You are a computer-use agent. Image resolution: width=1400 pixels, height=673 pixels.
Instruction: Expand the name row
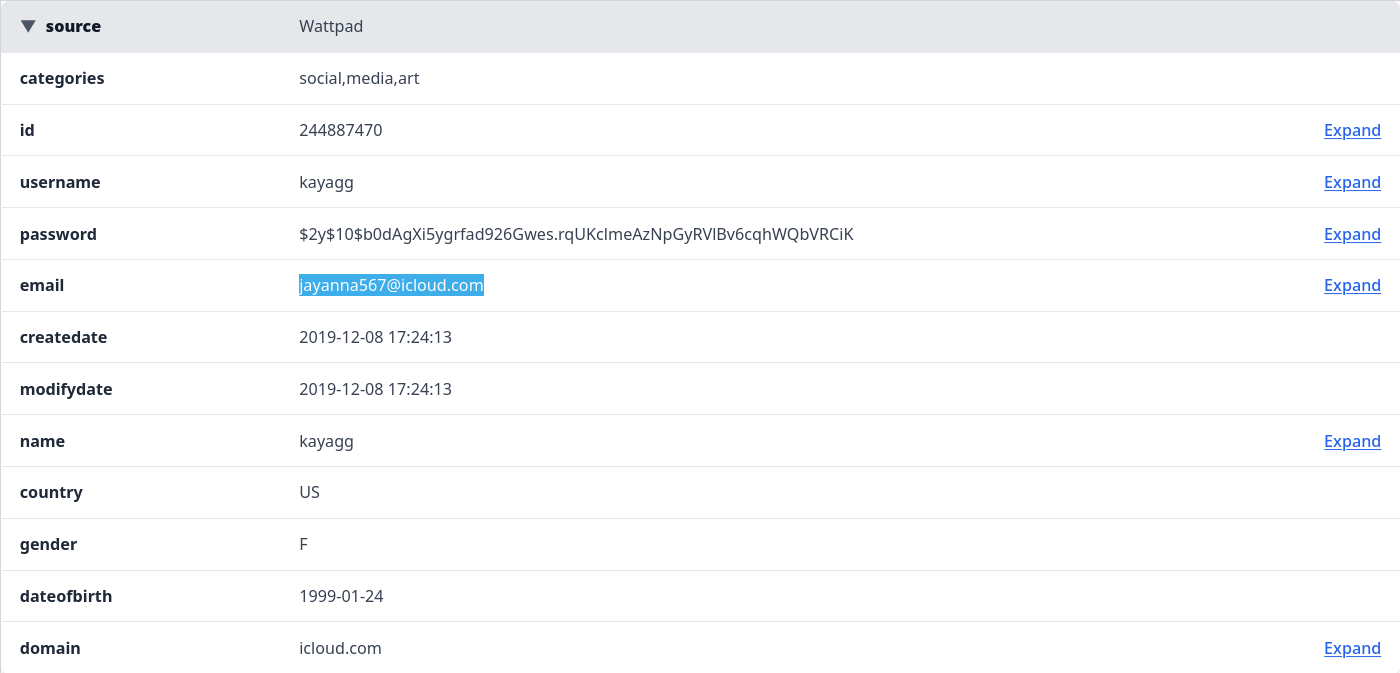coord(1352,441)
